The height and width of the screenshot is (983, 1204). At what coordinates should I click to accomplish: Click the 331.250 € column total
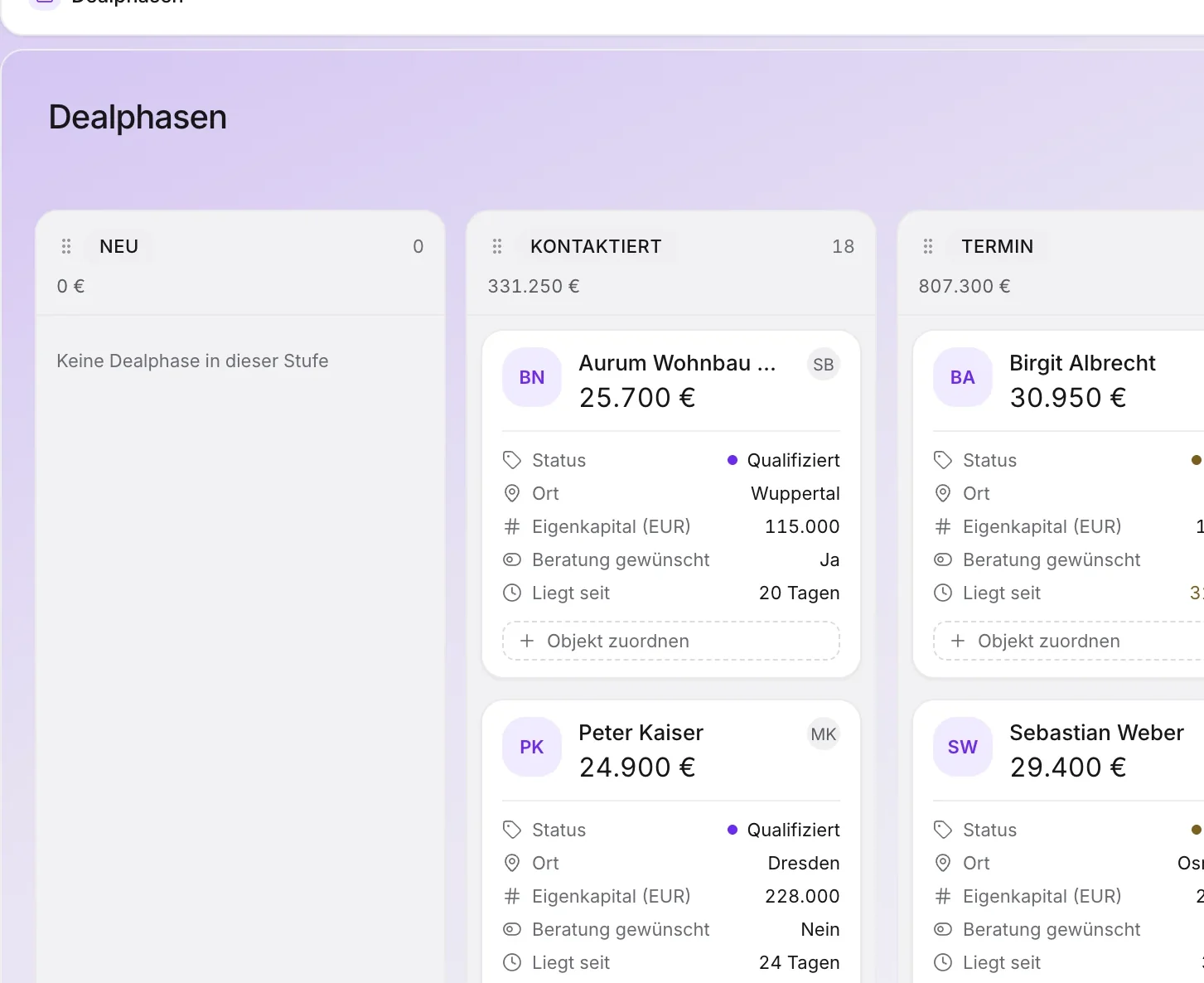(534, 286)
